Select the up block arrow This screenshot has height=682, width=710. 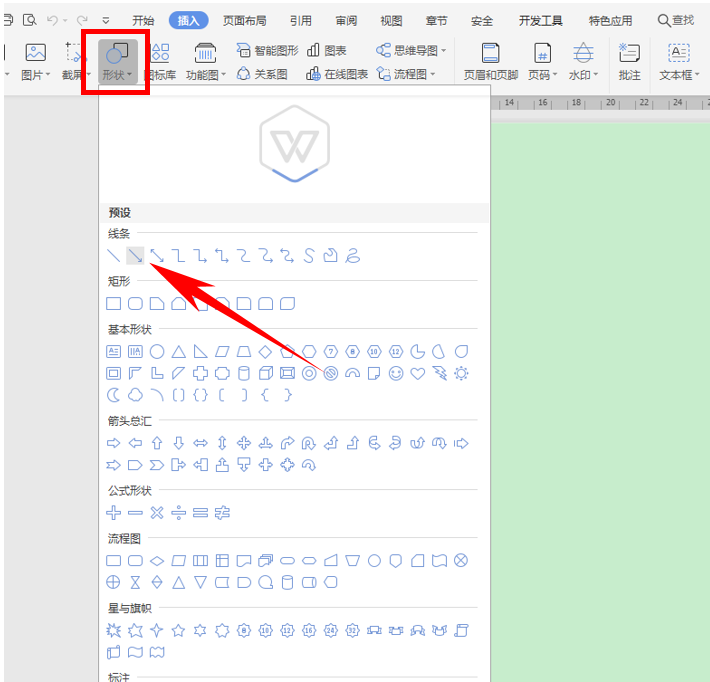click(157, 443)
